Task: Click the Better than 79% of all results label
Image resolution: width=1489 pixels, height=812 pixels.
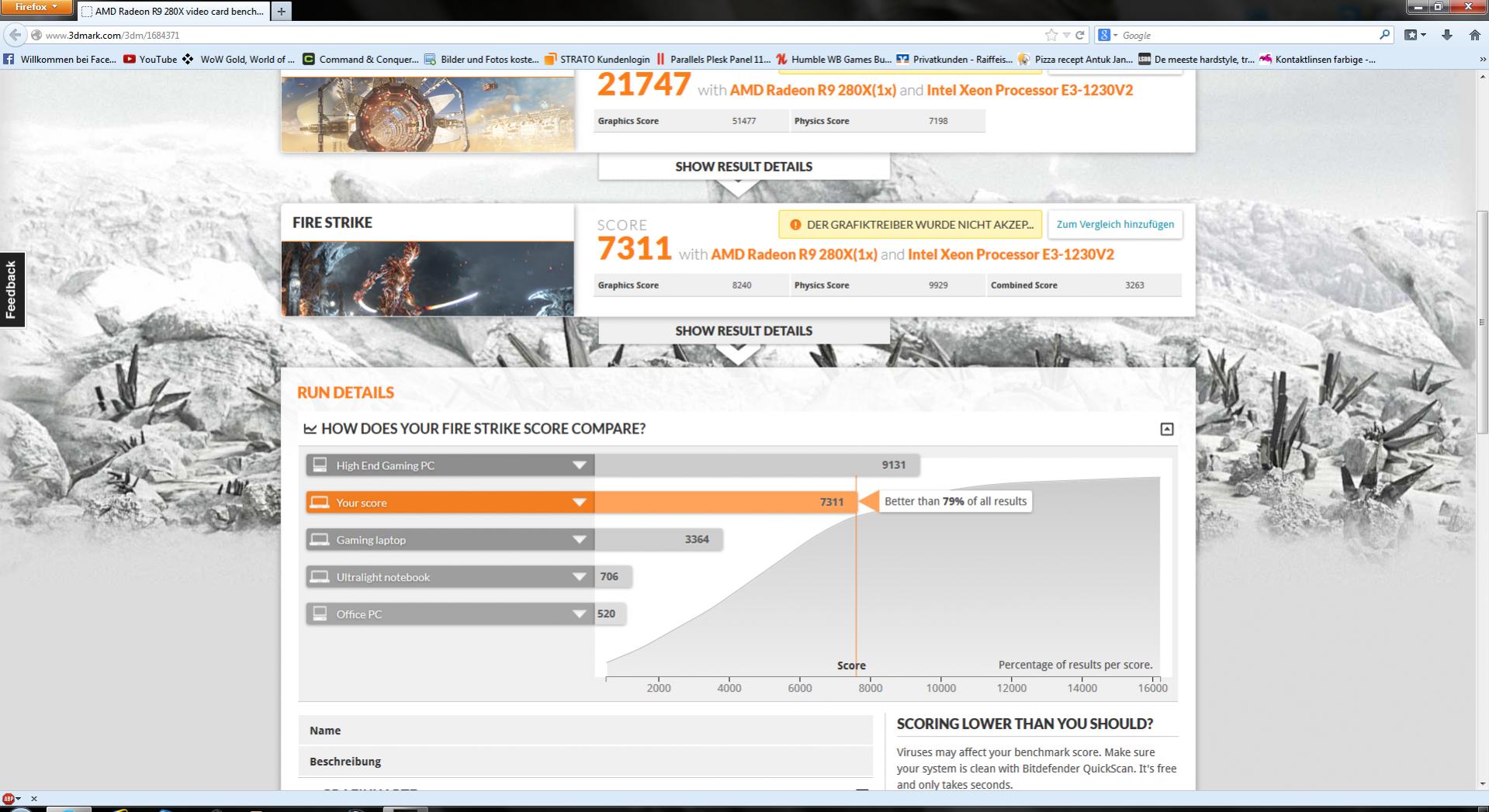Action: point(955,502)
